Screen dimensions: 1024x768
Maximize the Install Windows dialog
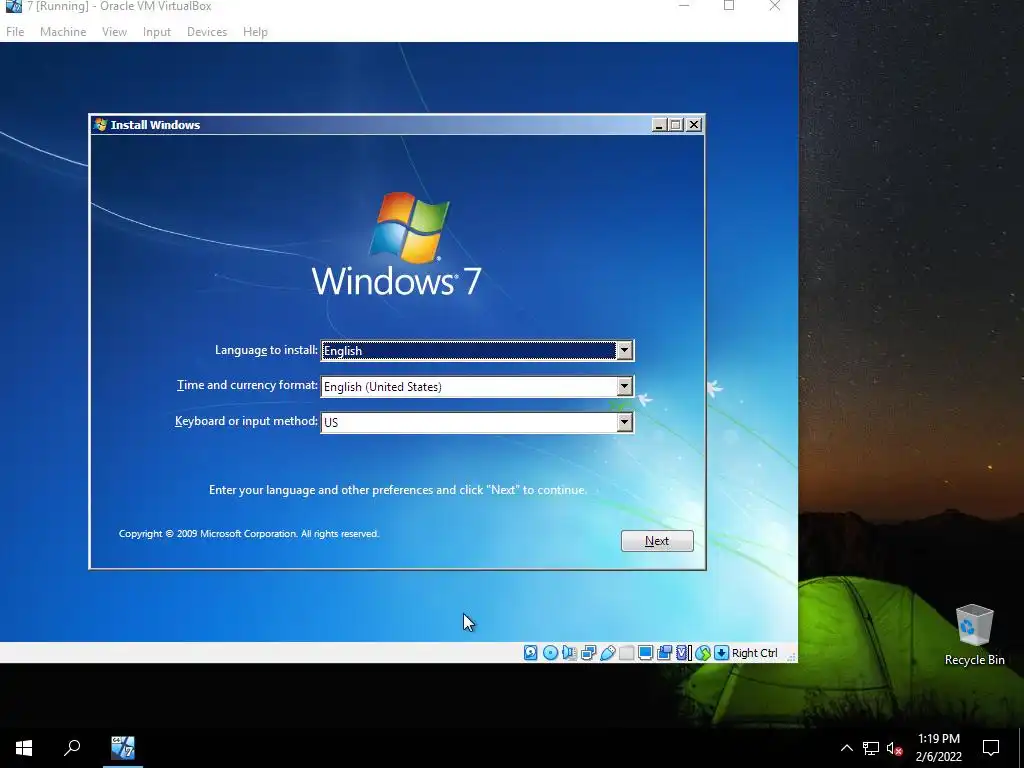coord(677,125)
